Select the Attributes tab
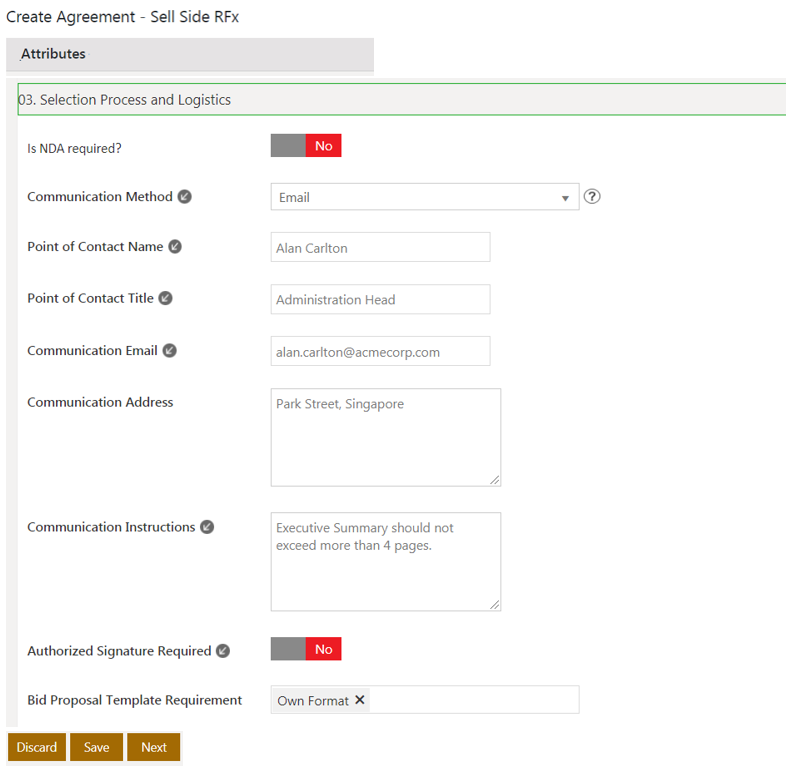This screenshot has height=771, width=789. [54, 54]
